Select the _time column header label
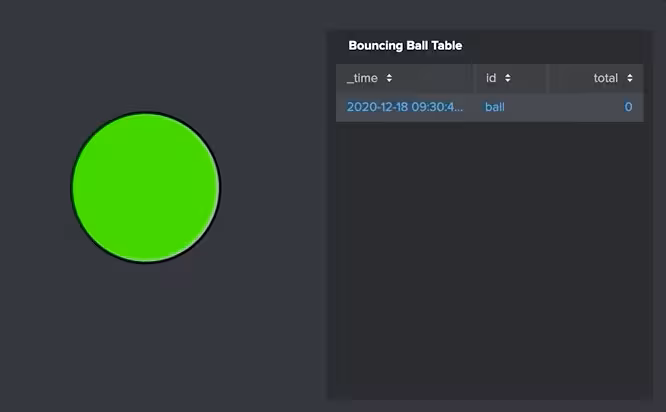This screenshot has height=412, width=666. pos(362,78)
